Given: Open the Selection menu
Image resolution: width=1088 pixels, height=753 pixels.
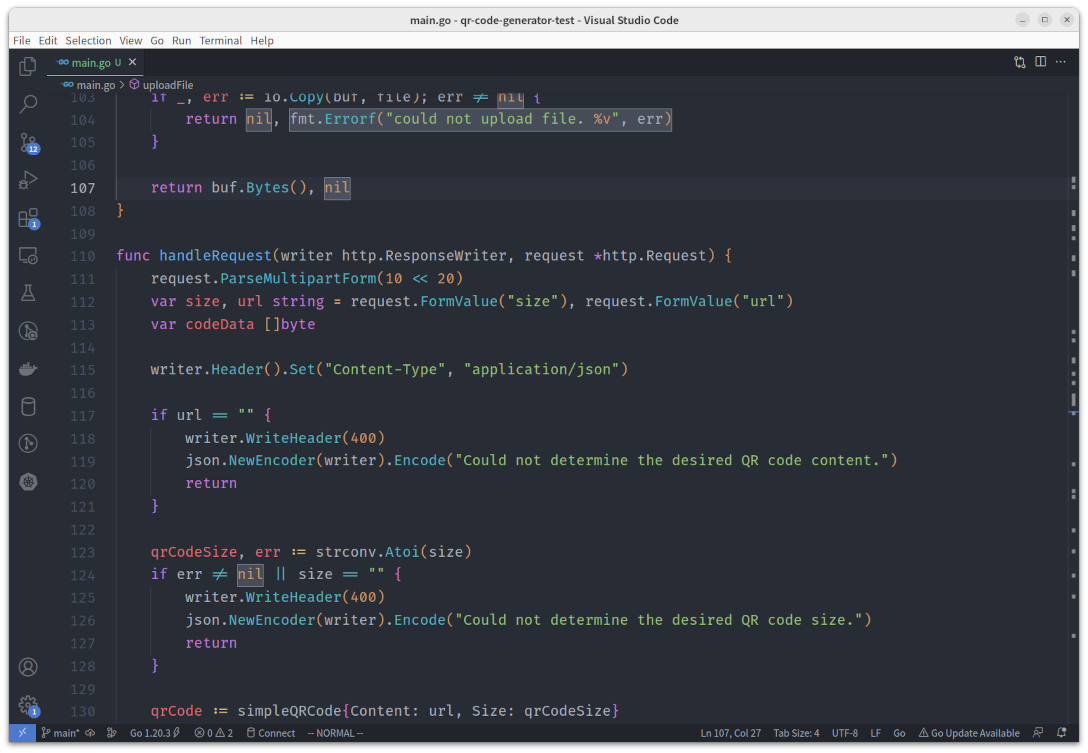Looking at the screenshot, I should pos(88,40).
